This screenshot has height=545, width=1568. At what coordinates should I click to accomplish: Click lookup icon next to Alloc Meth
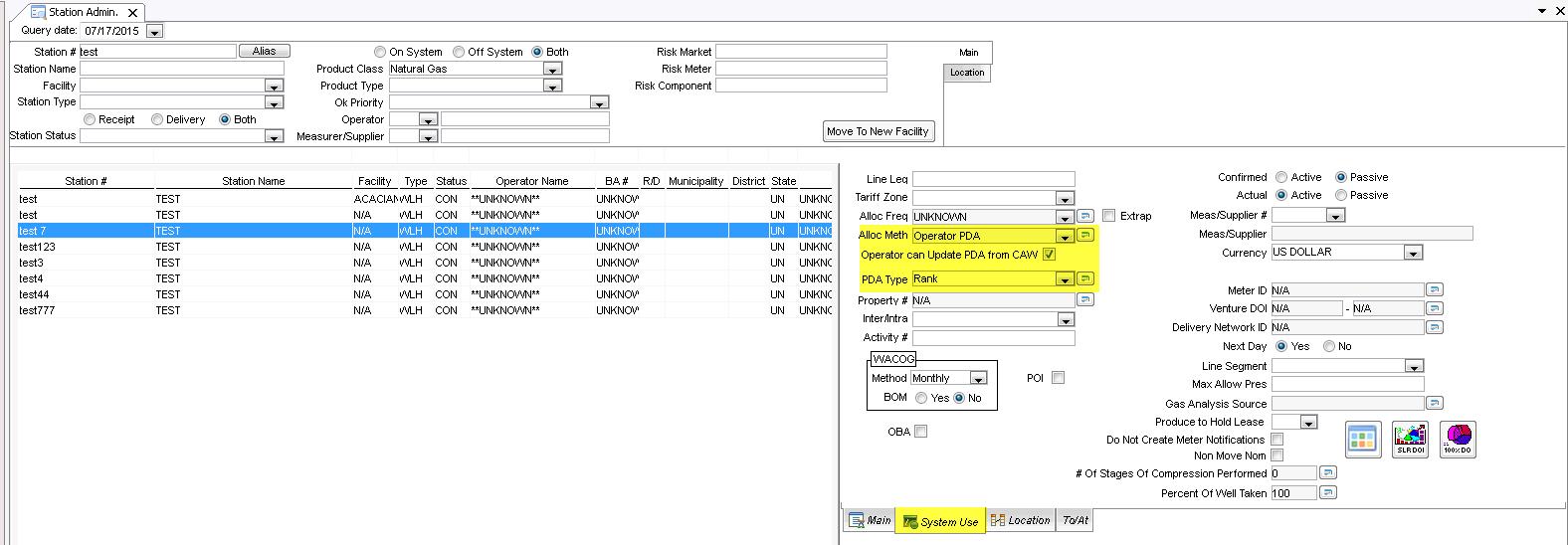point(1085,236)
